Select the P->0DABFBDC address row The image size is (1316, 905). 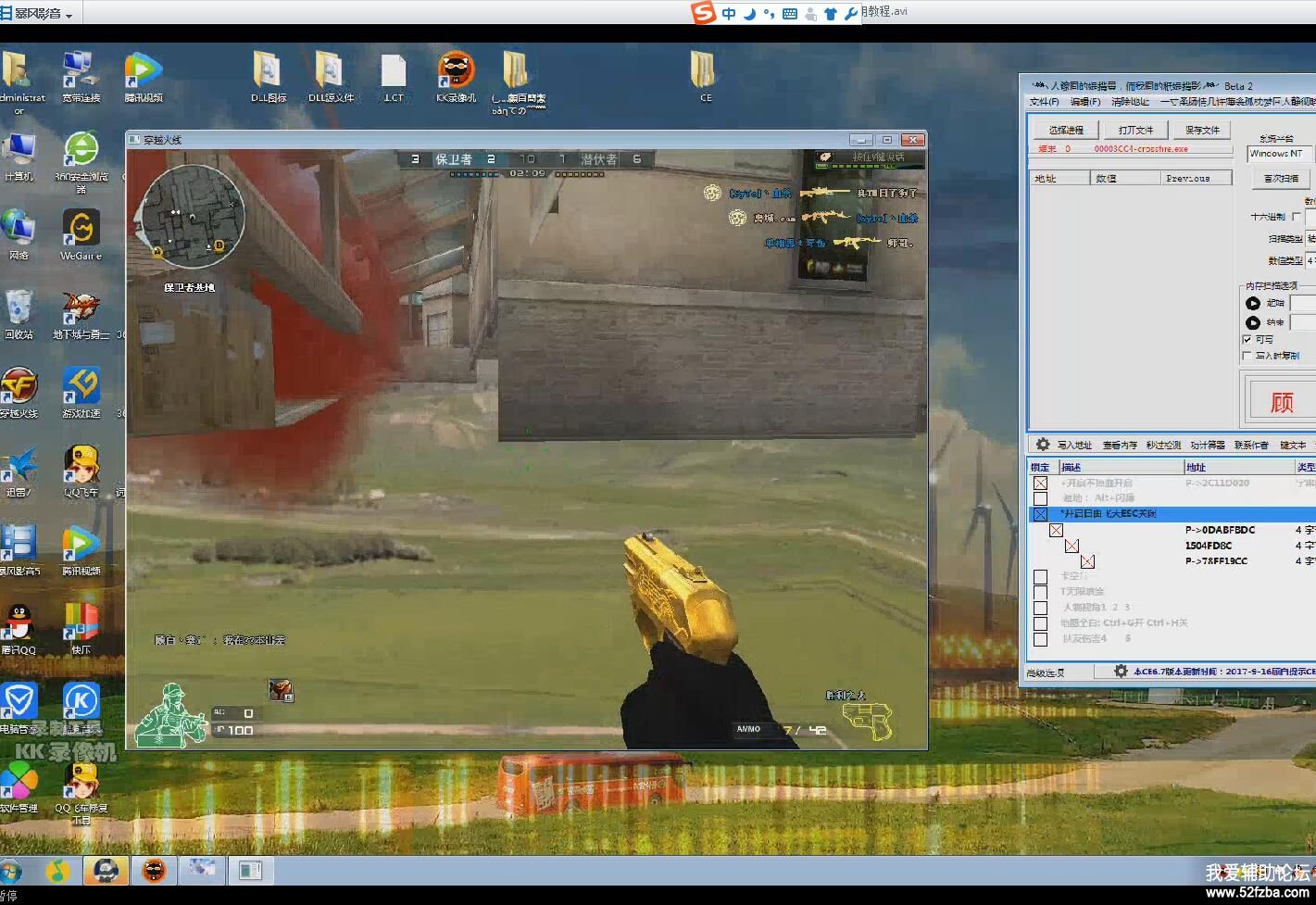1220,530
